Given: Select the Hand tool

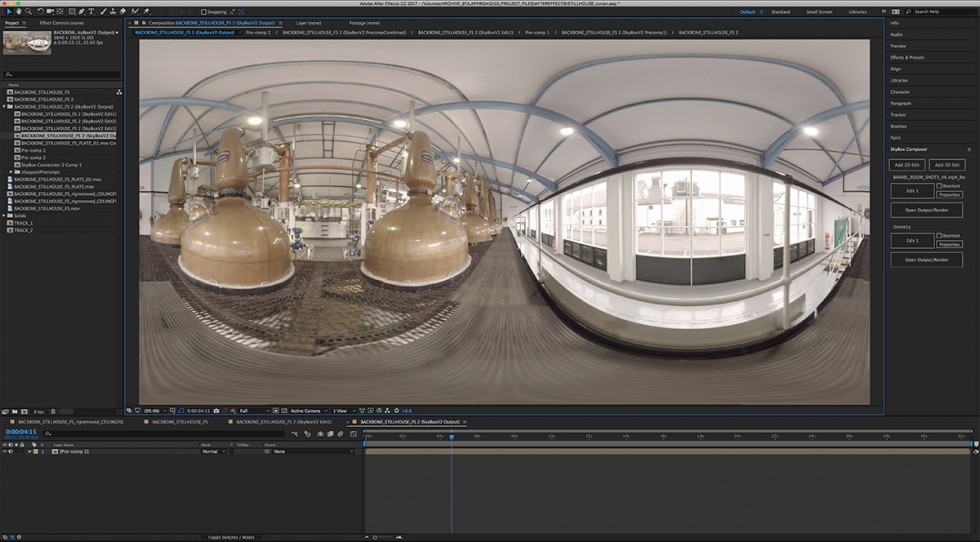Looking at the screenshot, I should click(x=17, y=11).
